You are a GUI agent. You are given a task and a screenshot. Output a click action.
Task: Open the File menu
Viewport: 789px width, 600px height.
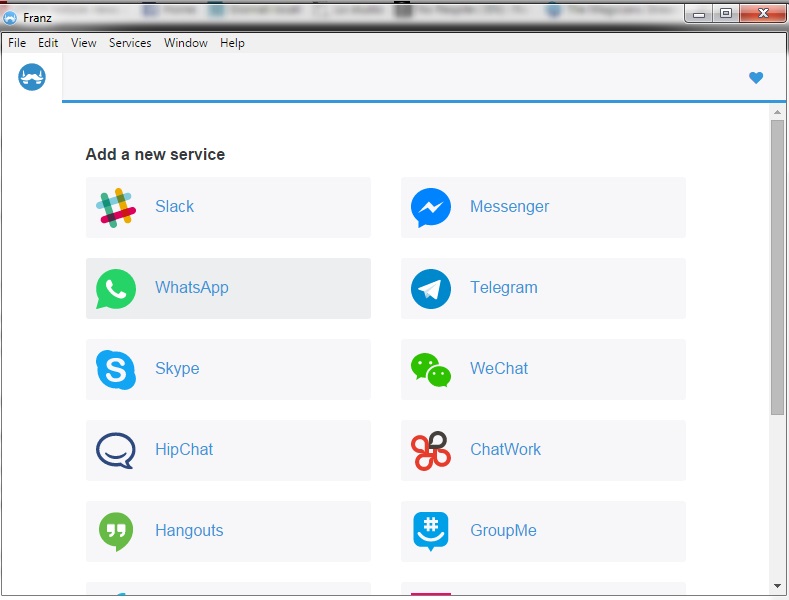[x=17, y=43]
